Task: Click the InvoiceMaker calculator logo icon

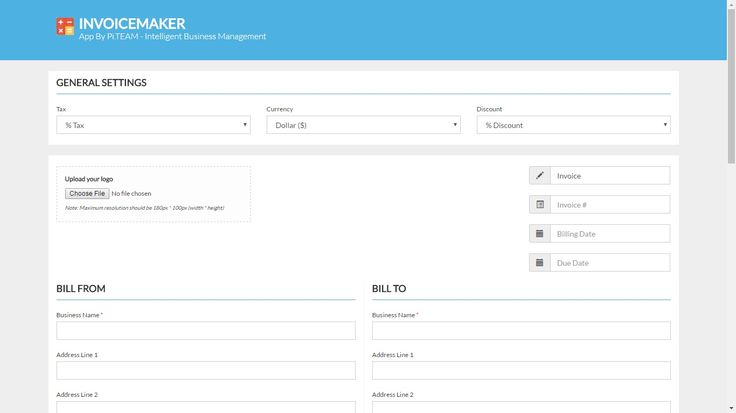Action: 65,26
